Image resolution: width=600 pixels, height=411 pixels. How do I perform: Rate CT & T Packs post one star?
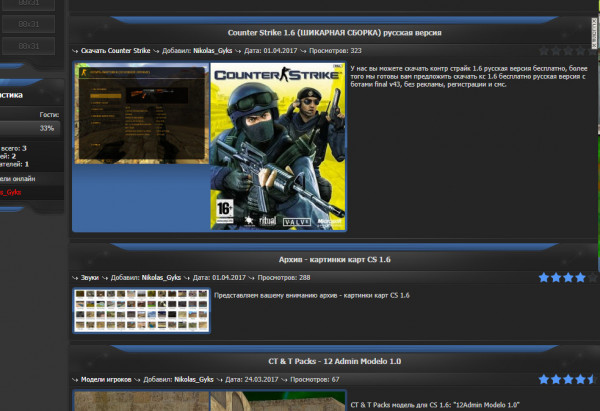(543, 379)
